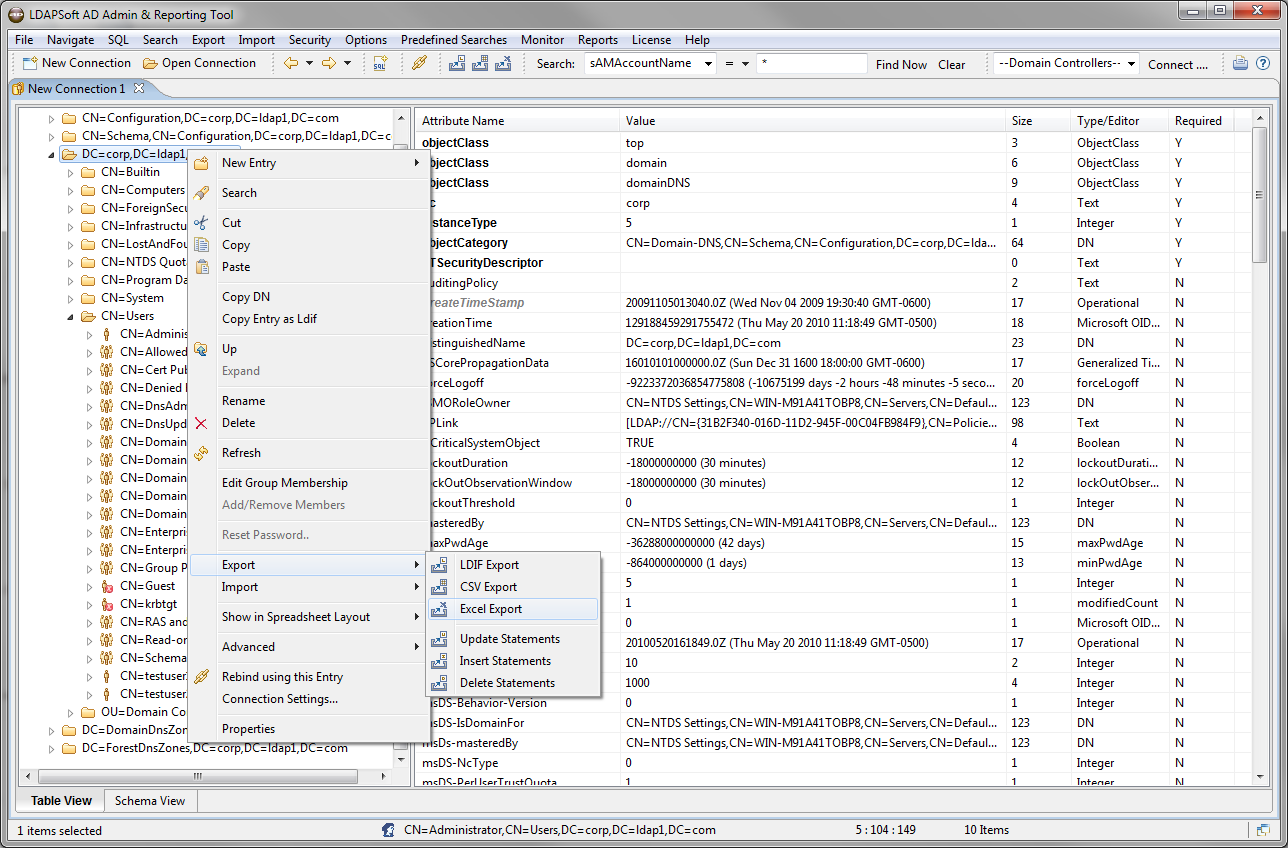Open the New Entry submenu

pos(307,163)
